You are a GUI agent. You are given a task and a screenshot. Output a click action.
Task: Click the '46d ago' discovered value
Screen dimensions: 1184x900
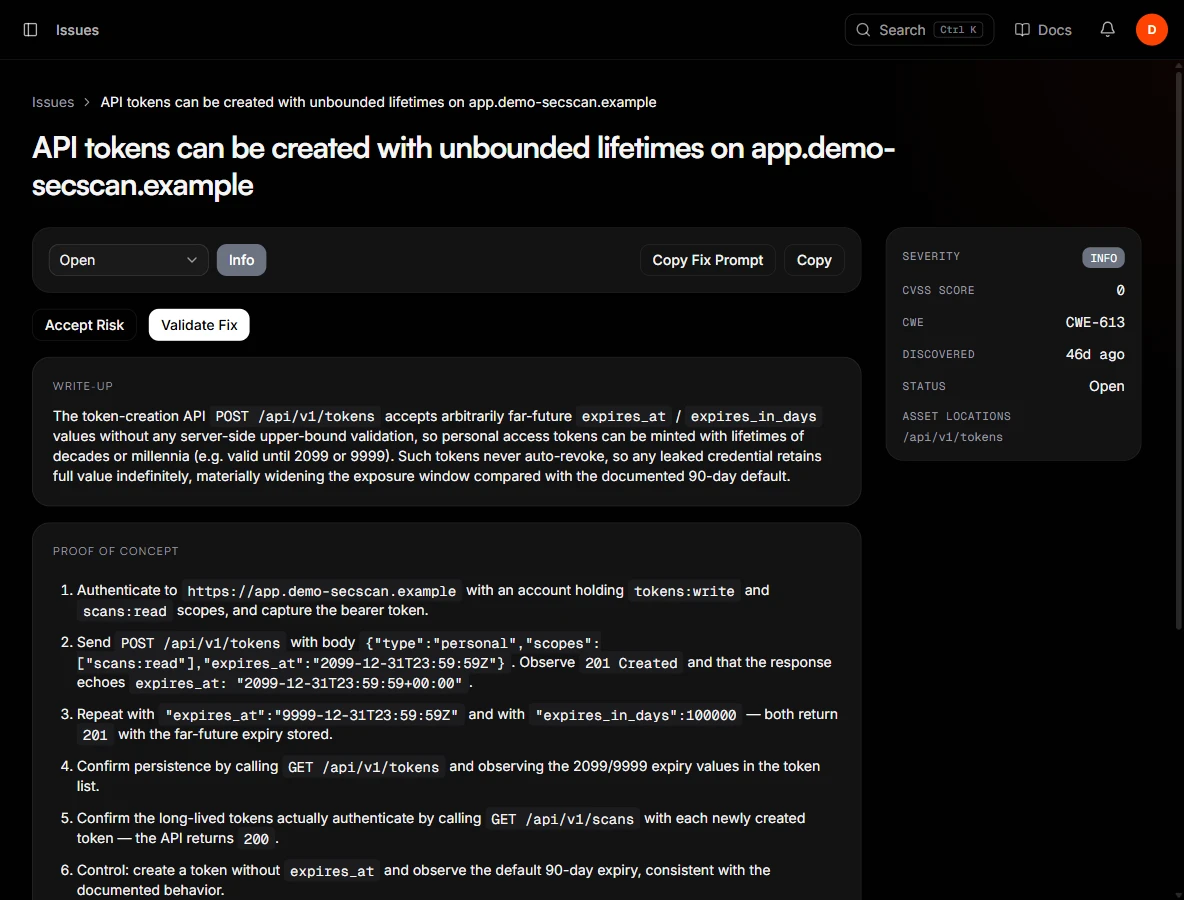(1094, 354)
